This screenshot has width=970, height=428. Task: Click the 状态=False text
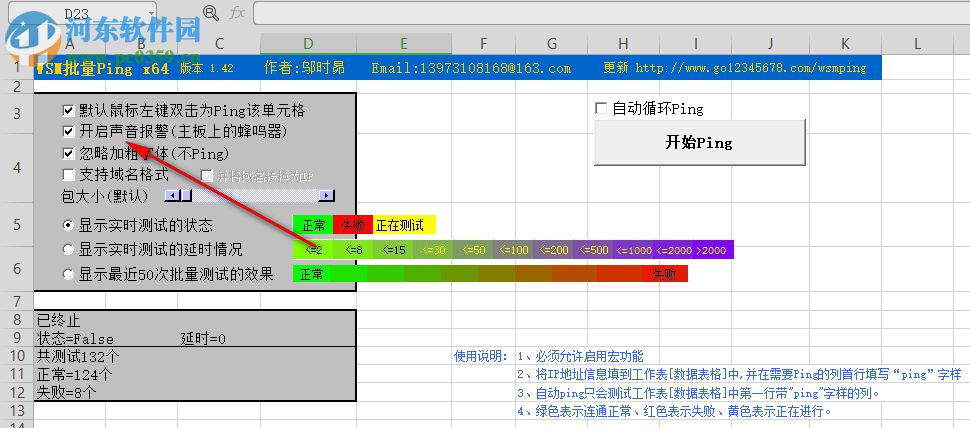75,339
